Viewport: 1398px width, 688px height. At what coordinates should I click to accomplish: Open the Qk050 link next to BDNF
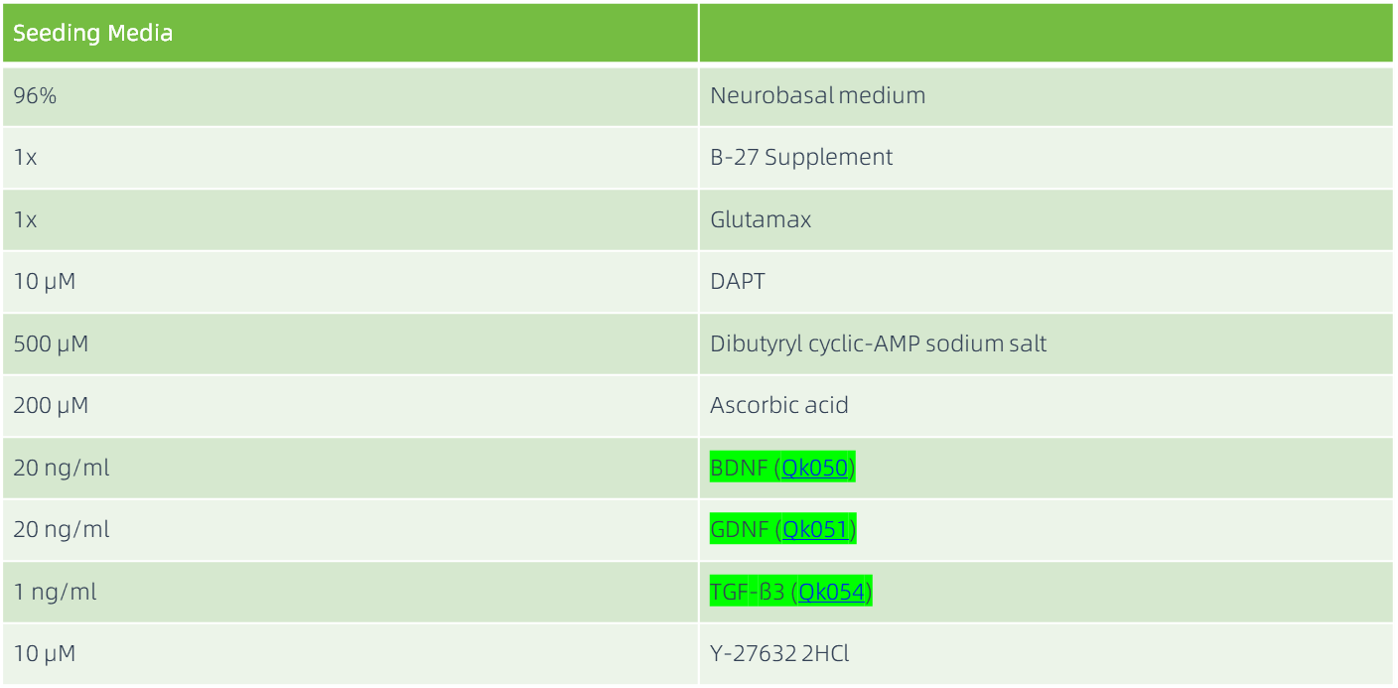(x=816, y=468)
